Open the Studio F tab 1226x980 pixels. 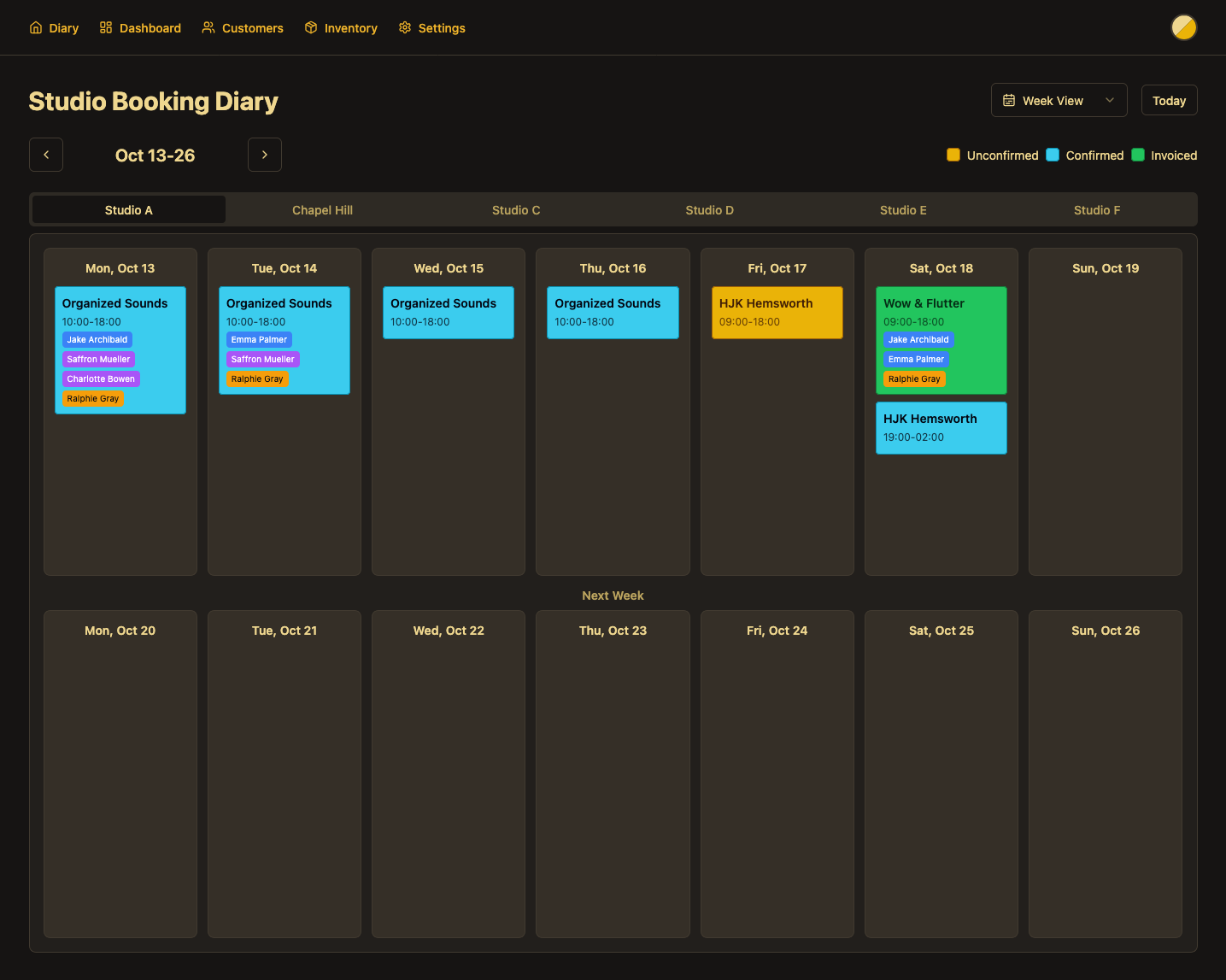tap(1096, 210)
